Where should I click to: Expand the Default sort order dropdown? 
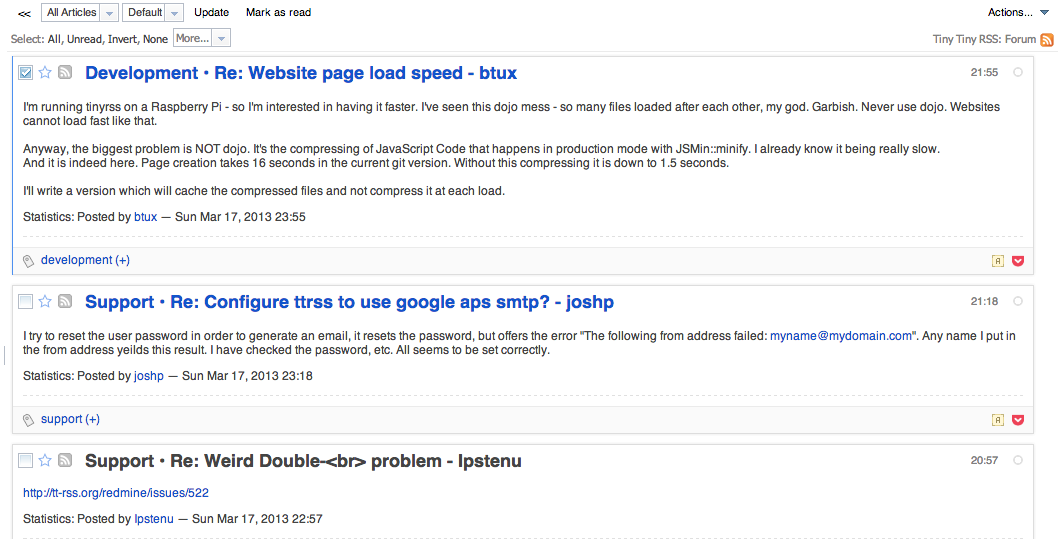152,12
